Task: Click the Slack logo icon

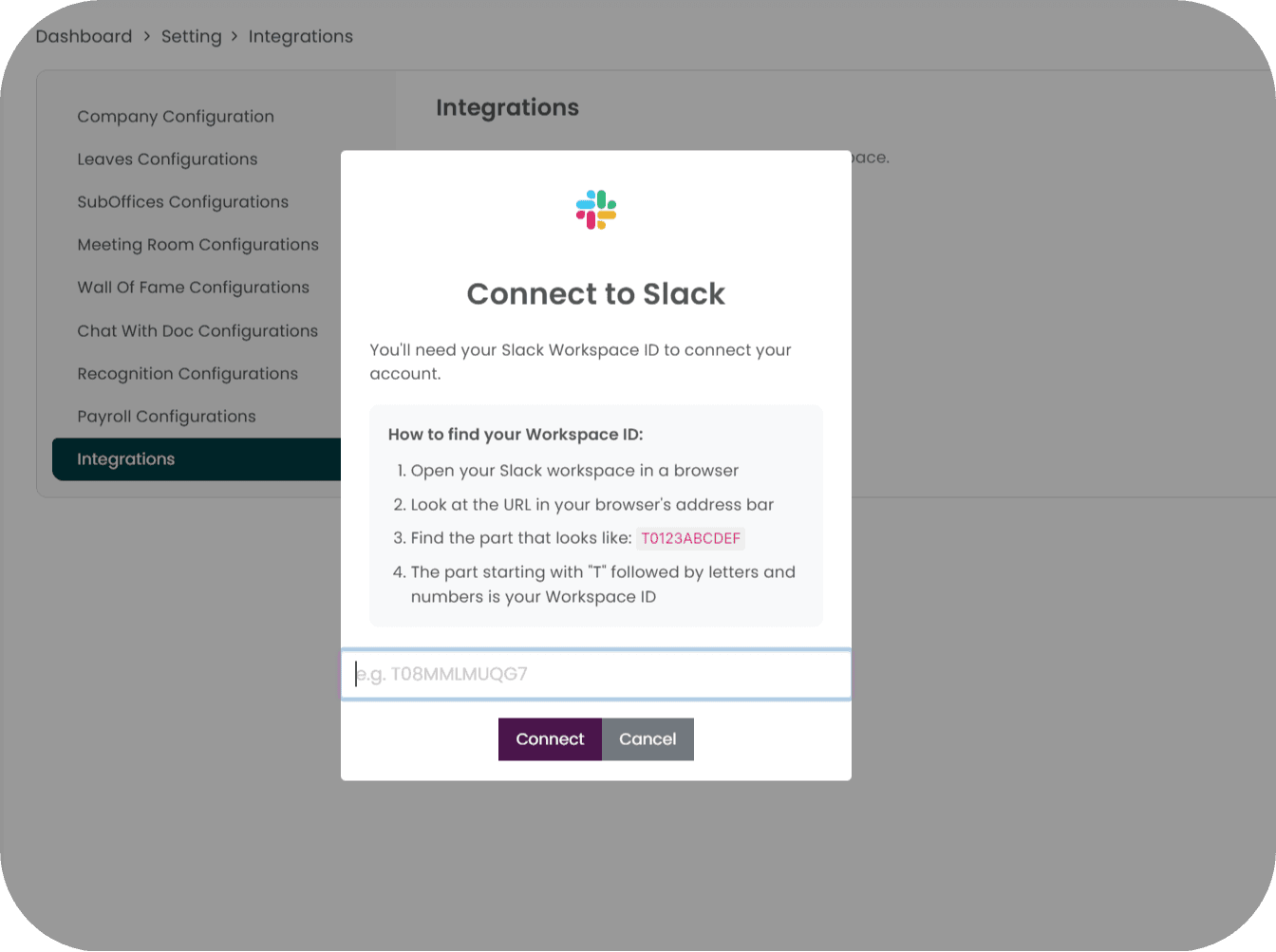Action: (596, 210)
